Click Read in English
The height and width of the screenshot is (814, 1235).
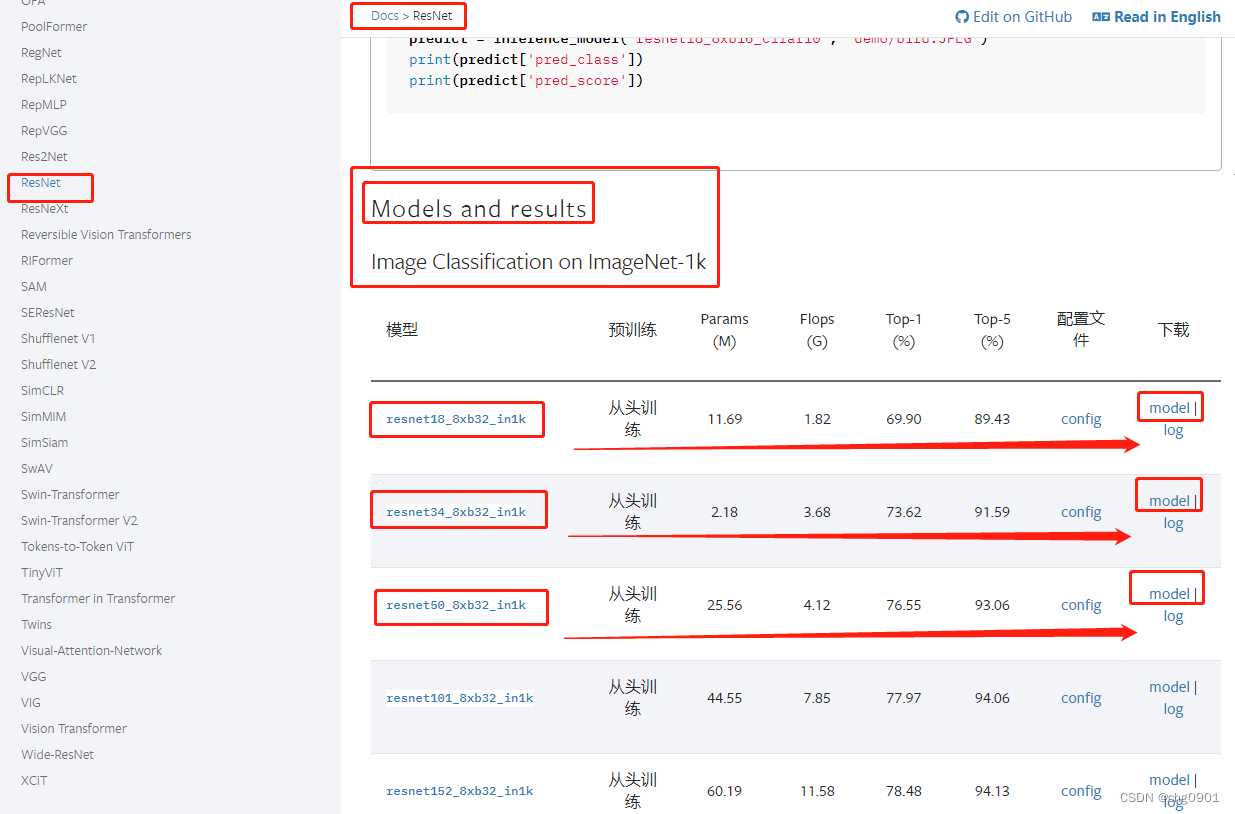tap(1166, 16)
